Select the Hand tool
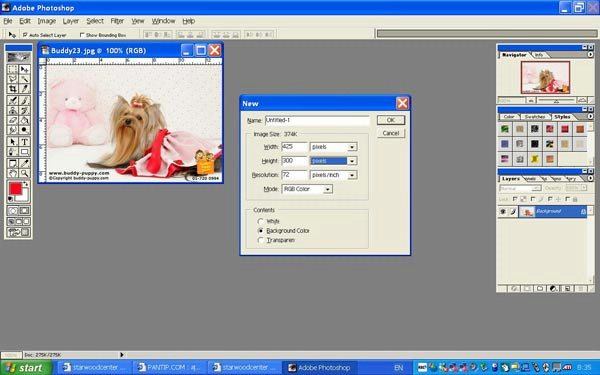This screenshot has height=375, width=600. tap(13, 174)
